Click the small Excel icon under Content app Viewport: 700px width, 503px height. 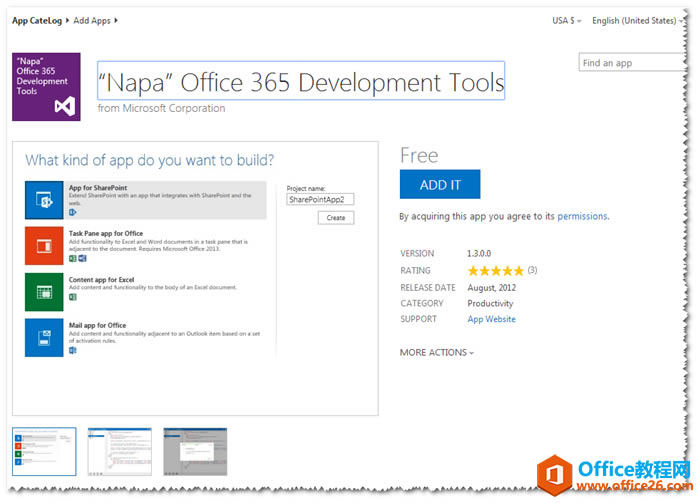73,297
